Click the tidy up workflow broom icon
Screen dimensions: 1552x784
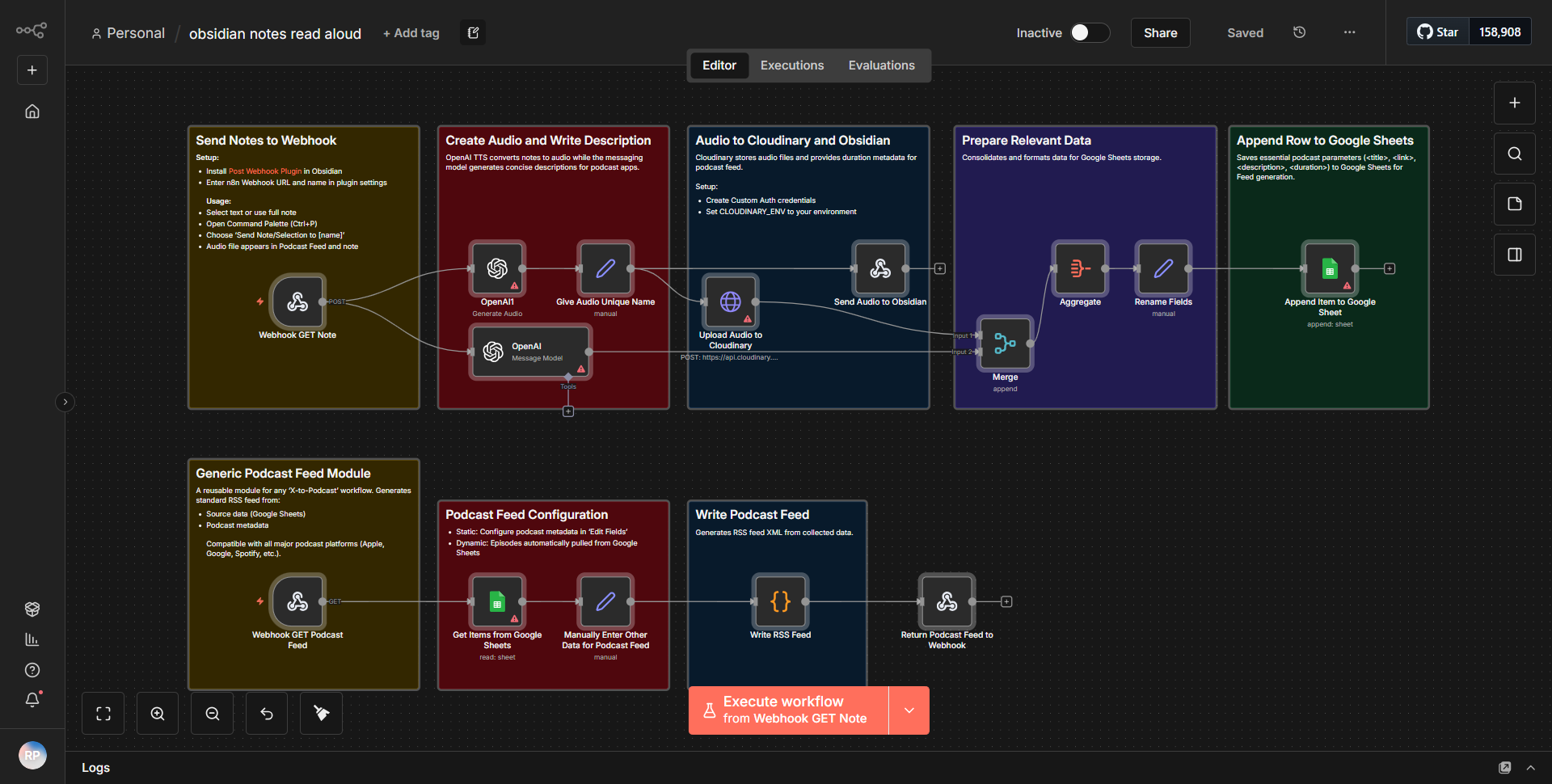[x=321, y=714]
